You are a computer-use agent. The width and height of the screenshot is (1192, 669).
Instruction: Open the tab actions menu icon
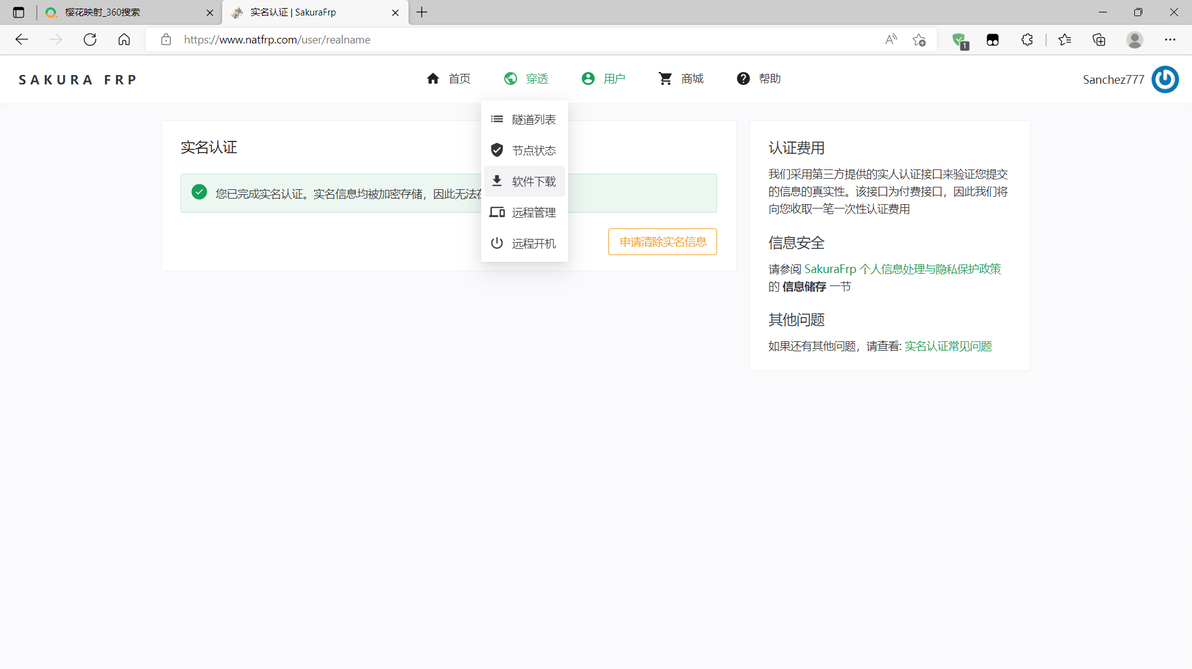pos(18,12)
